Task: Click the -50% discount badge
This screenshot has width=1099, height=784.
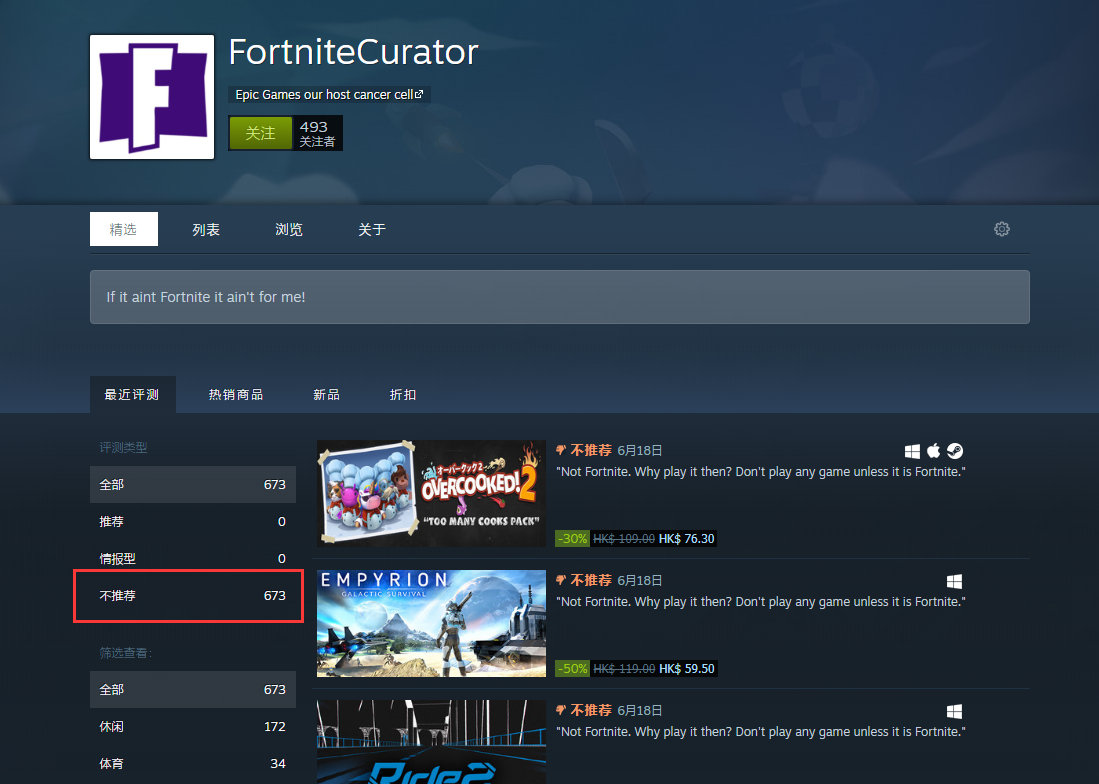Action: click(x=573, y=668)
